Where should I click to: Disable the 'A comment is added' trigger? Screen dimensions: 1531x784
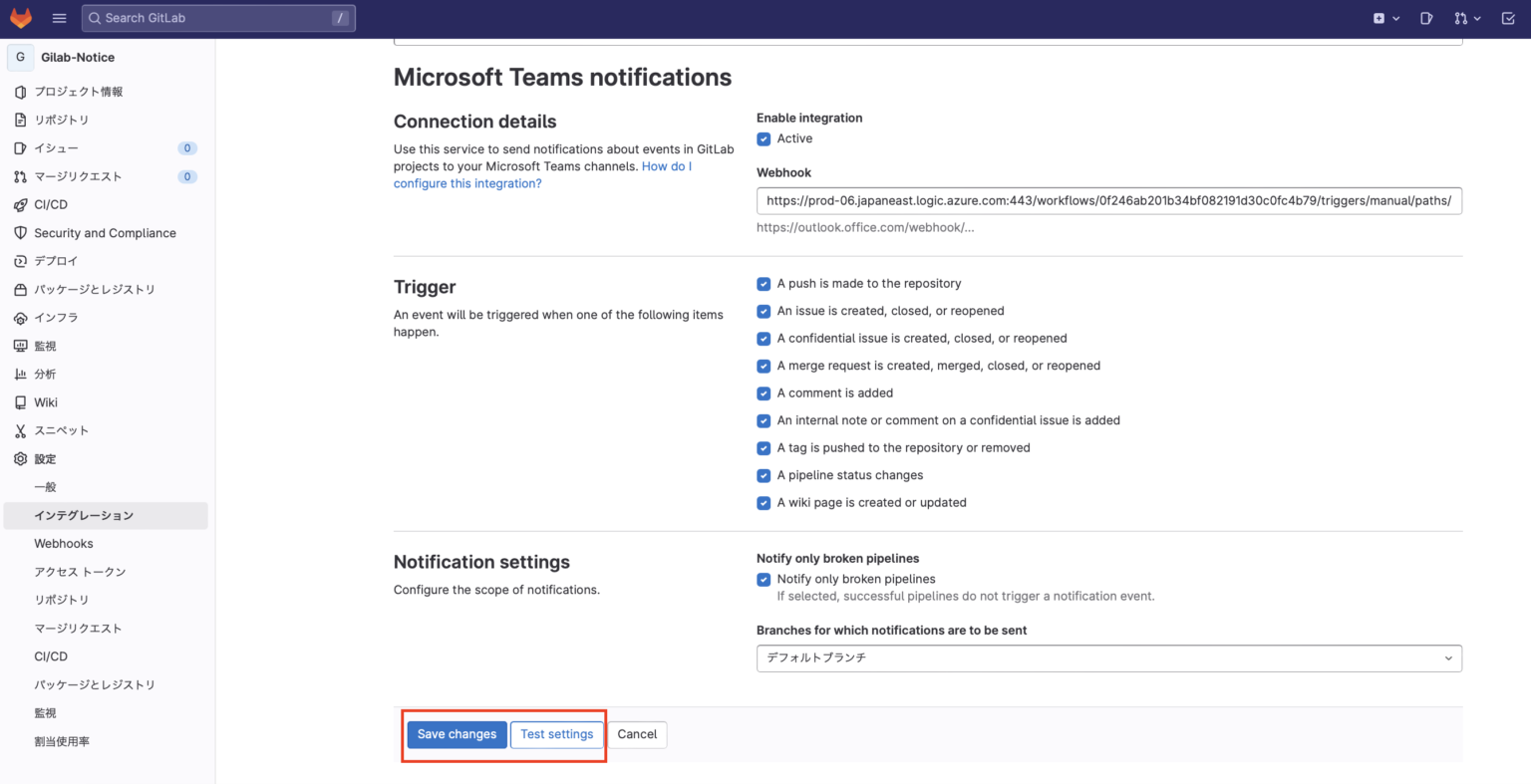pos(764,393)
